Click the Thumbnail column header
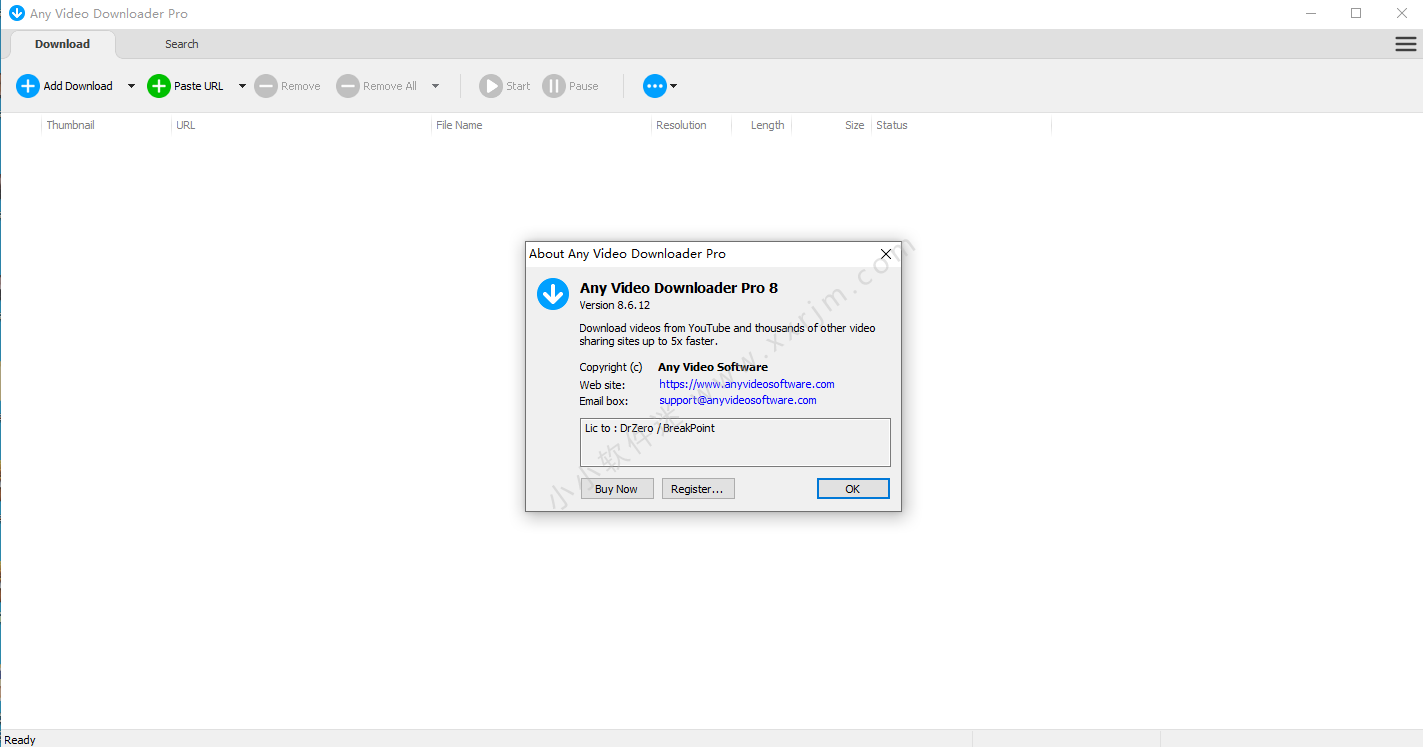This screenshot has height=747, width=1423. (x=106, y=125)
